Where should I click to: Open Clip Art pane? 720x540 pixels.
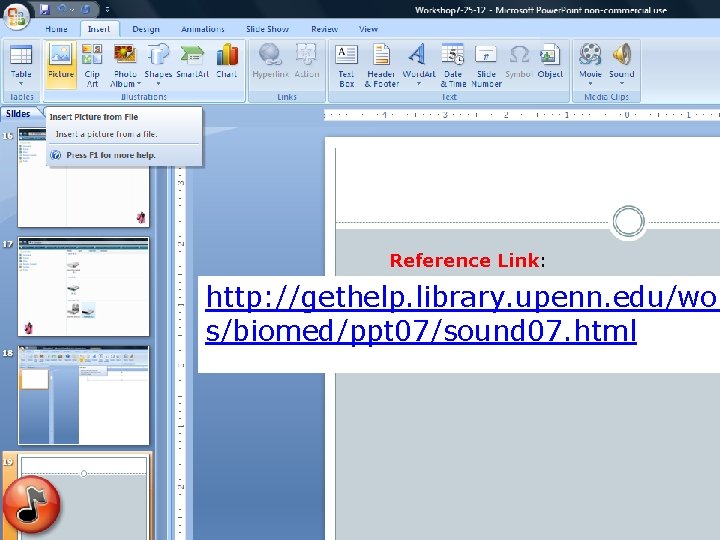coord(92,64)
